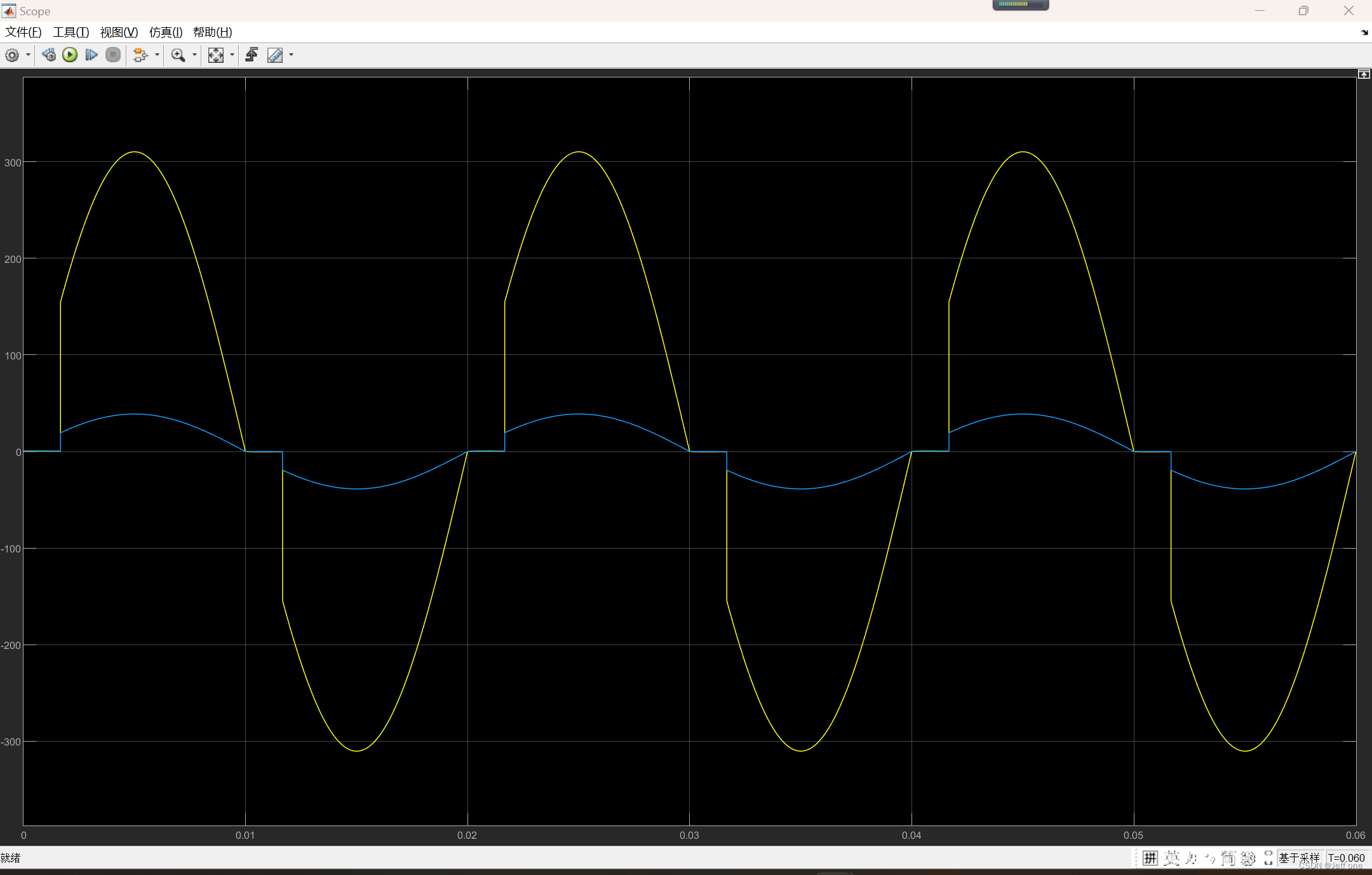The height and width of the screenshot is (875, 1372).
Task: Expand the highlight-block dropdown arrow
Action: (157, 55)
